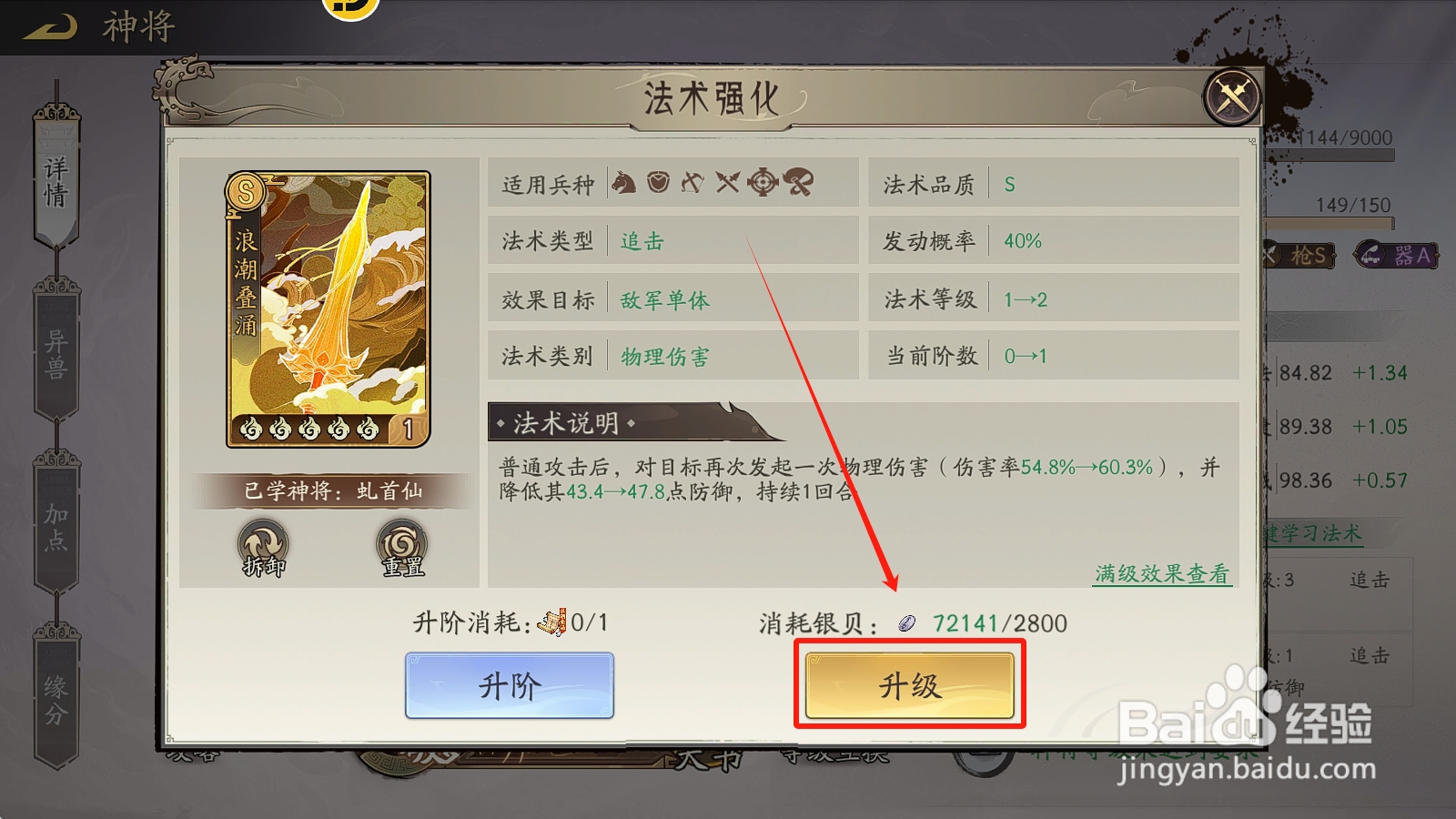Viewport: 1456px width, 819px height.
Task: Click the crosshair target troop icon
Action: (x=763, y=182)
